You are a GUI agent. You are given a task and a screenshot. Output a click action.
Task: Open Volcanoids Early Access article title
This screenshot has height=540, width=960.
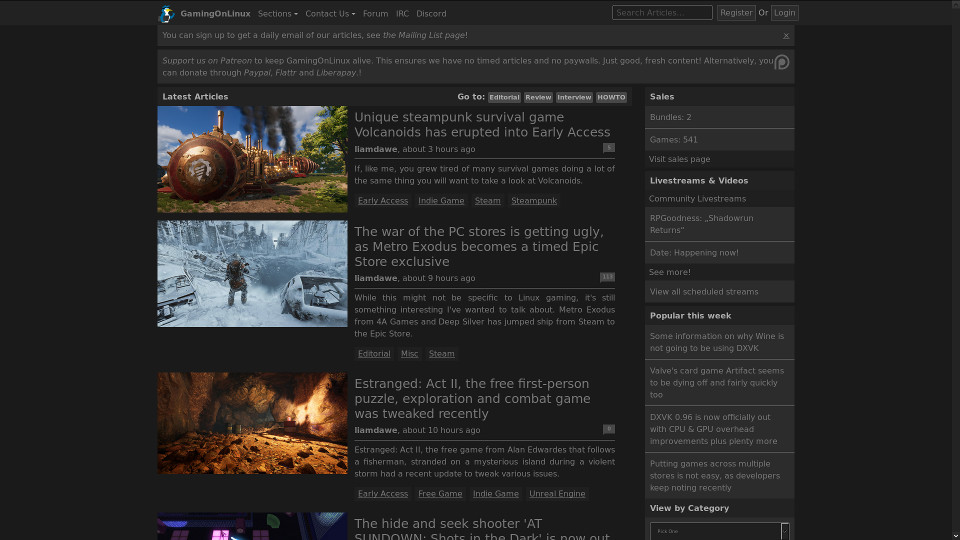click(482, 124)
